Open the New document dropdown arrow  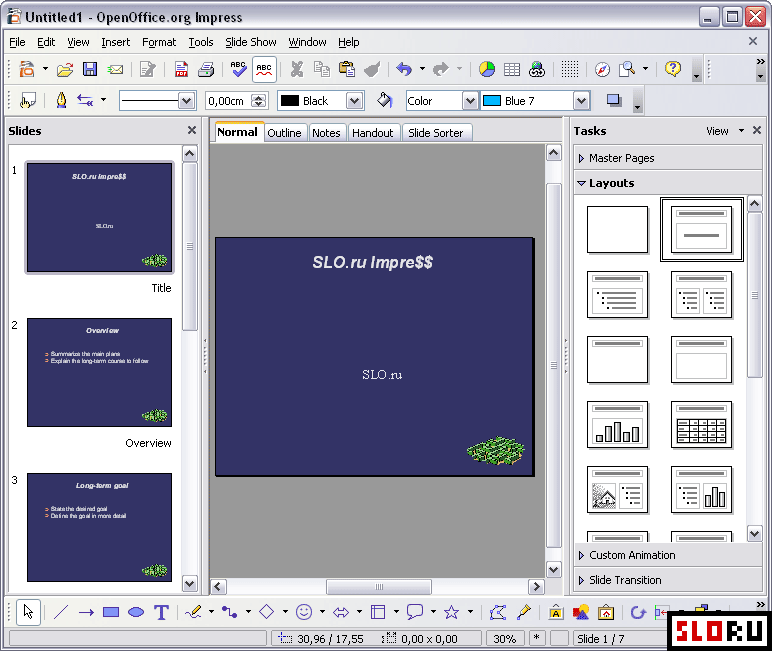tap(45, 69)
